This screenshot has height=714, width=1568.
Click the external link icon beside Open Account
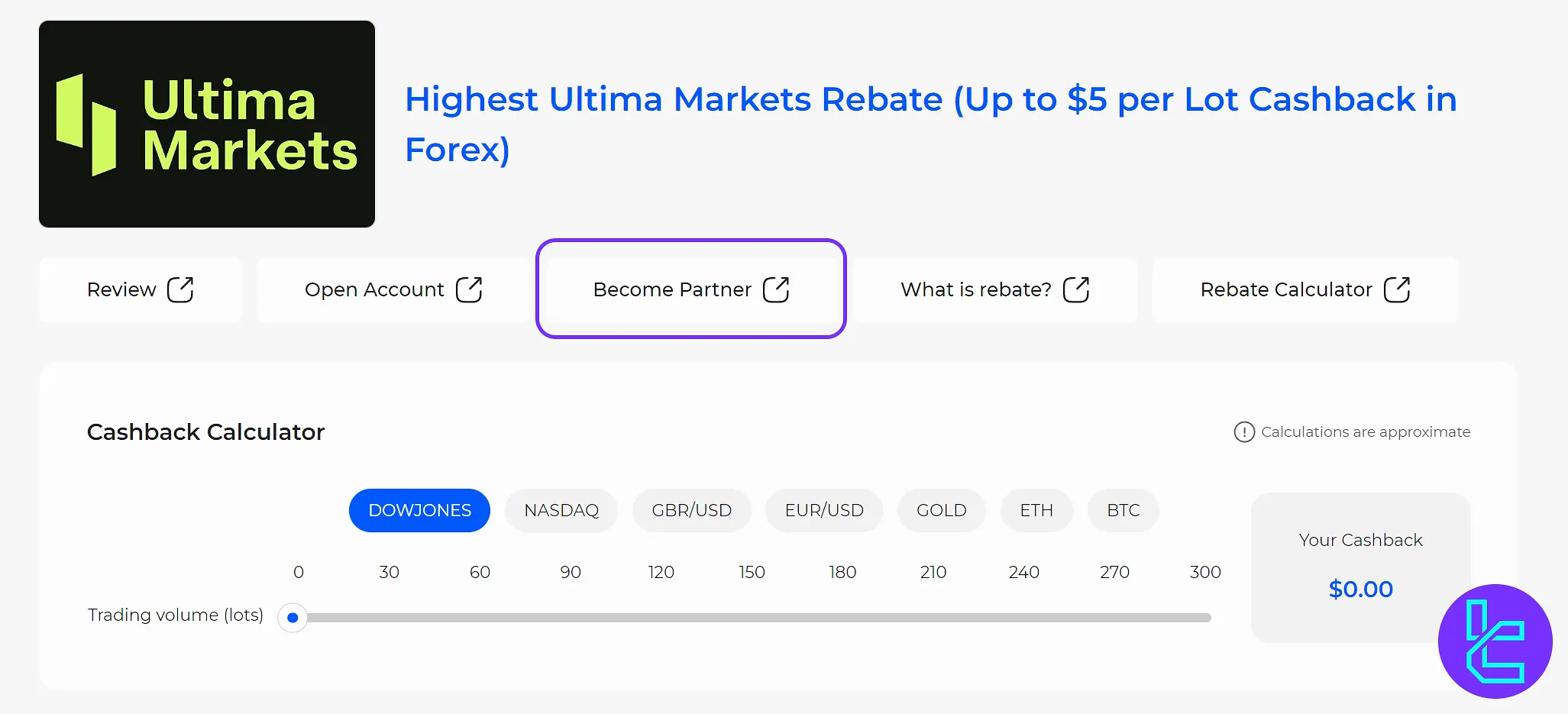[x=469, y=290]
